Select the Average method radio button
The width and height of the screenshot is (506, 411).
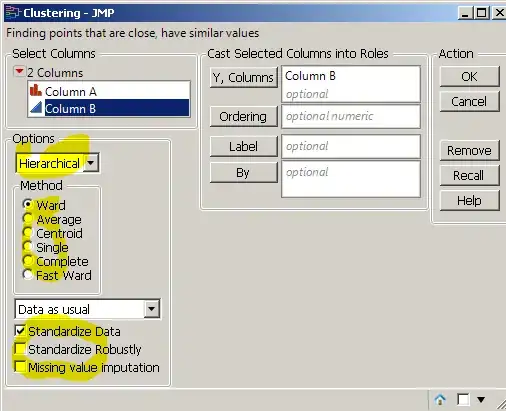click(x=27, y=219)
